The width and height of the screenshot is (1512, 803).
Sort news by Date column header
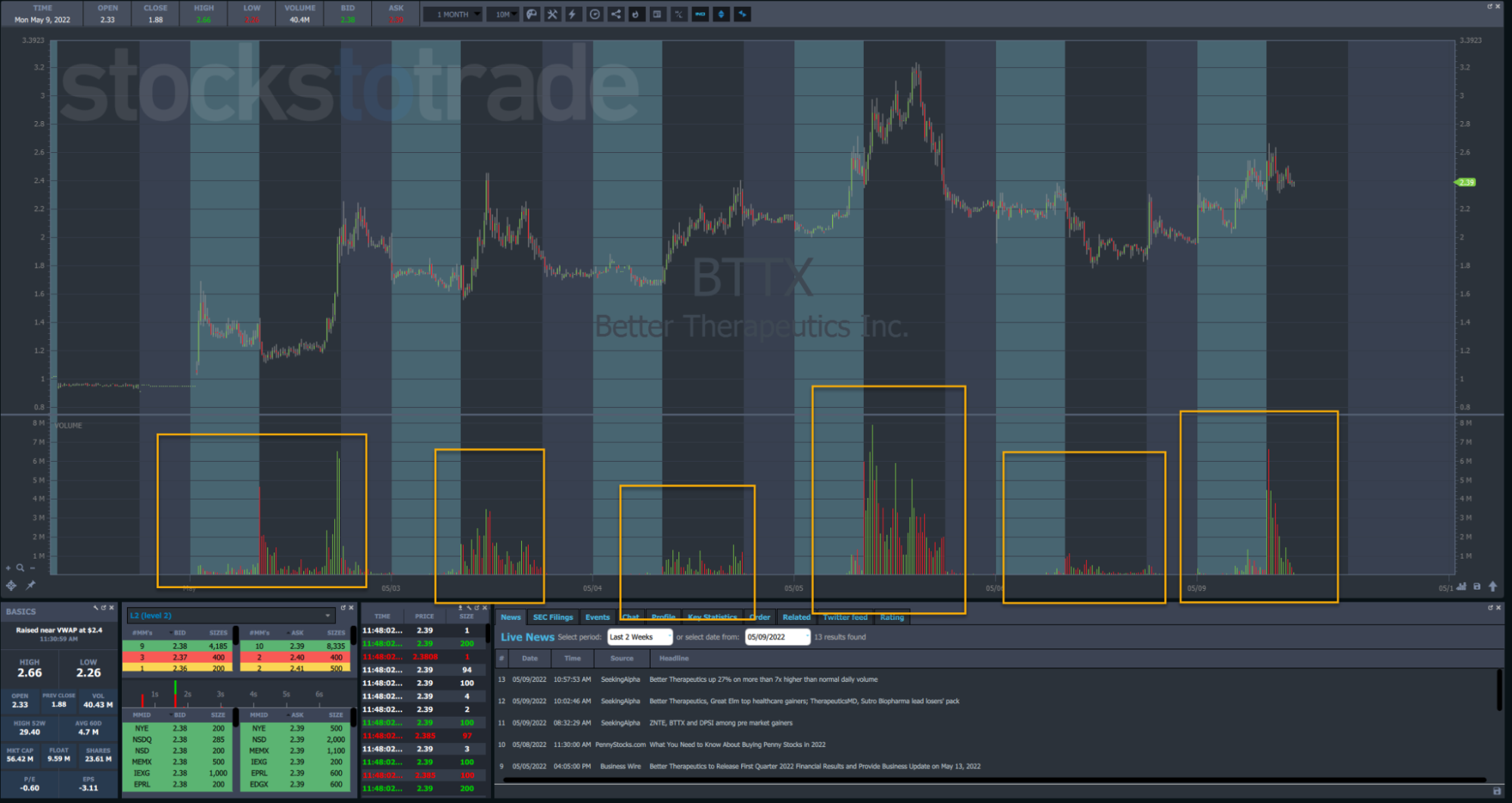click(x=529, y=658)
